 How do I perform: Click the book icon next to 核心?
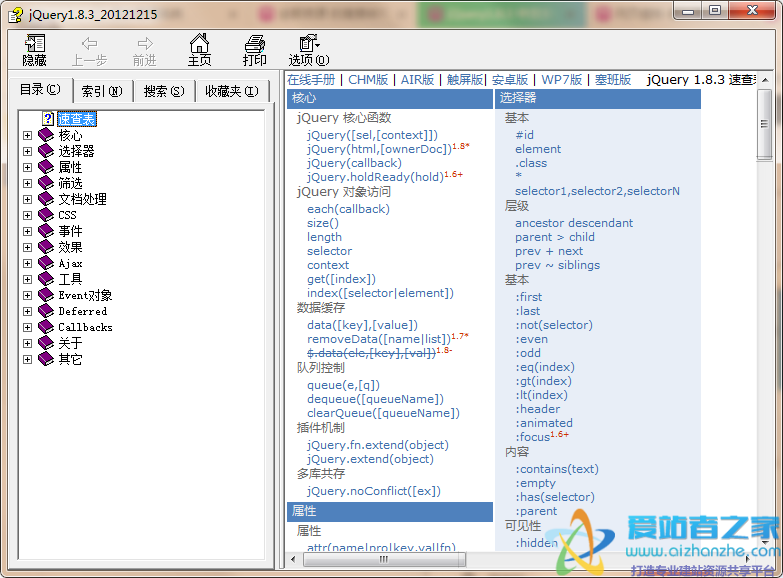(46, 135)
